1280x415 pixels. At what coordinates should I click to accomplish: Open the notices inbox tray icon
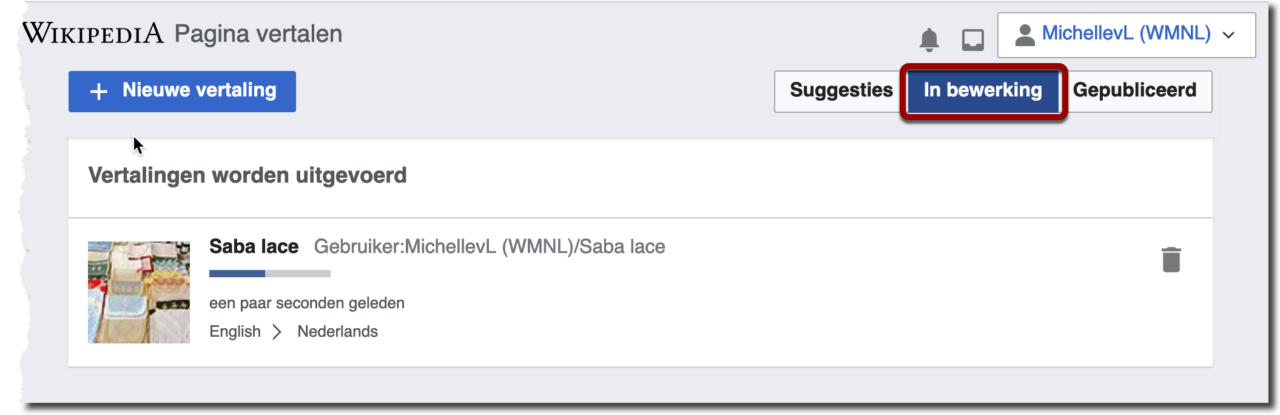pyautogui.click(x=972, y=40)
